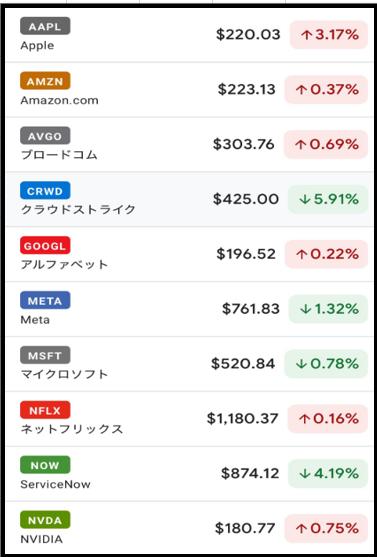Click the red GOOGL ticker badge
This screenshot has width=377, height=557.
point(45,245)
